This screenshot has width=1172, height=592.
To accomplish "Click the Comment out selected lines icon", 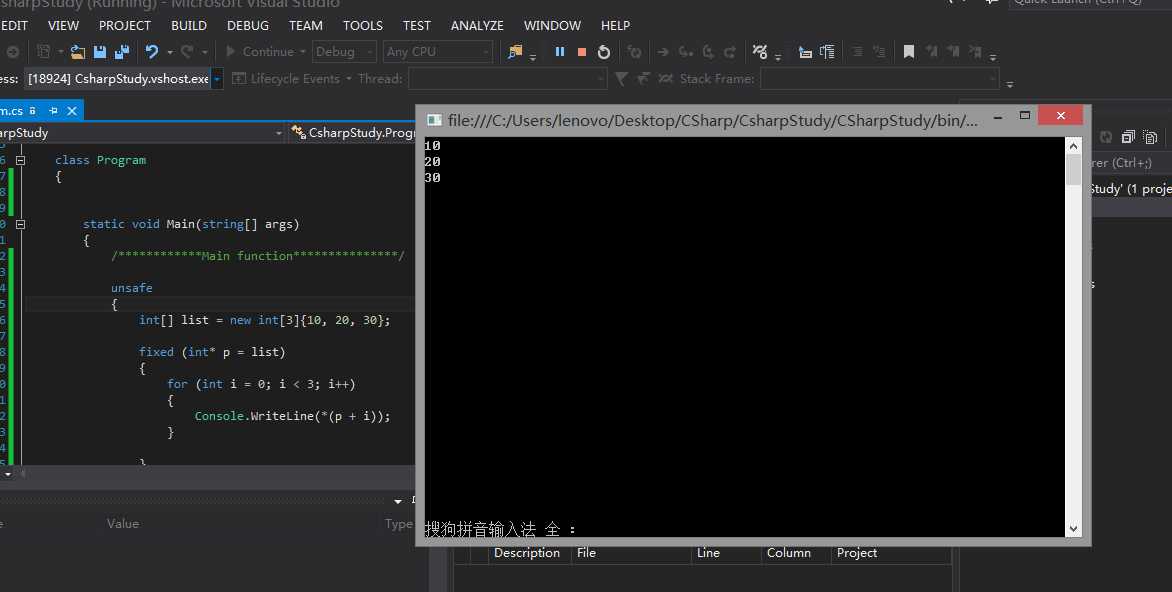I will 857,52.
